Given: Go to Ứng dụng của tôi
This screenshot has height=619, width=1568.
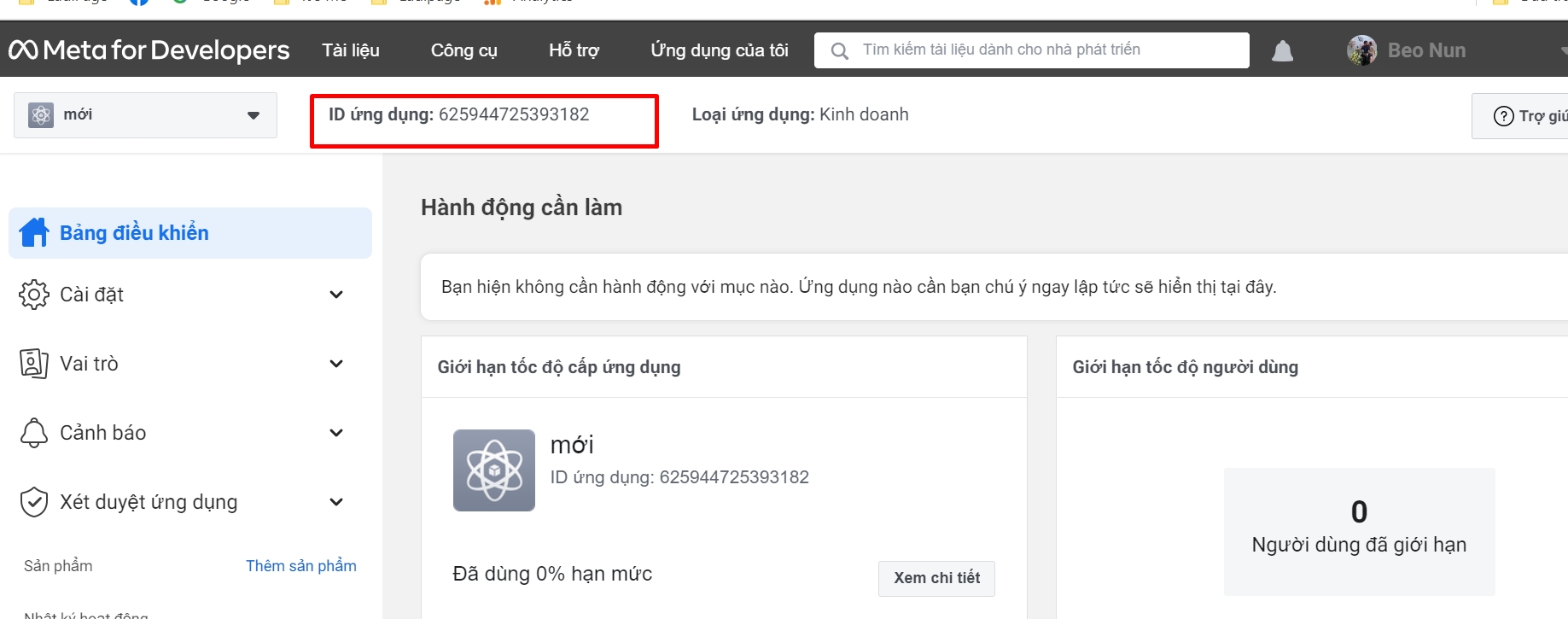Looking at the screenshot, I should pyautogui.click(x=719, y=50).
